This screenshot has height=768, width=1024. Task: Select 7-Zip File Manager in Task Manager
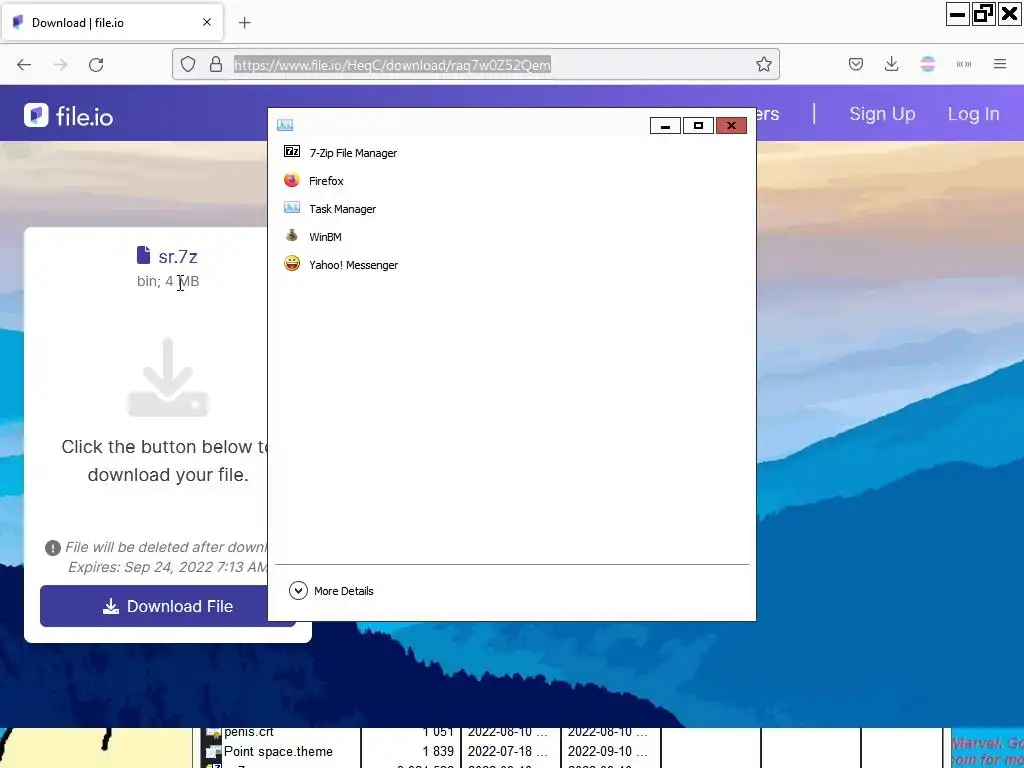click(353, 153)
